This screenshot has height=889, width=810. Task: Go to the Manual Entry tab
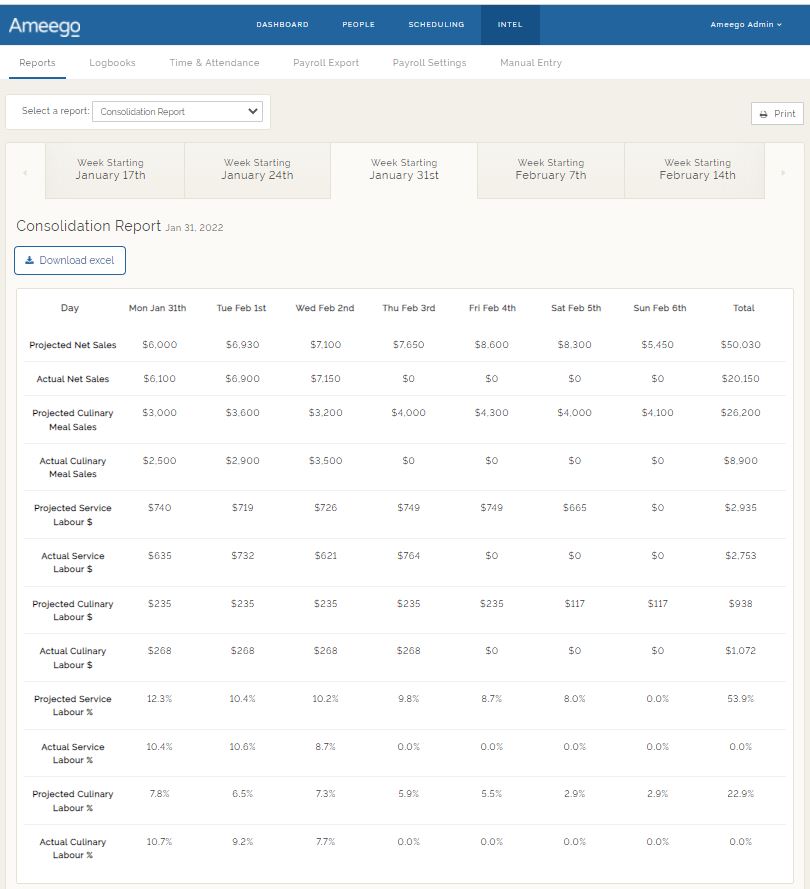(x=531, y=63)
